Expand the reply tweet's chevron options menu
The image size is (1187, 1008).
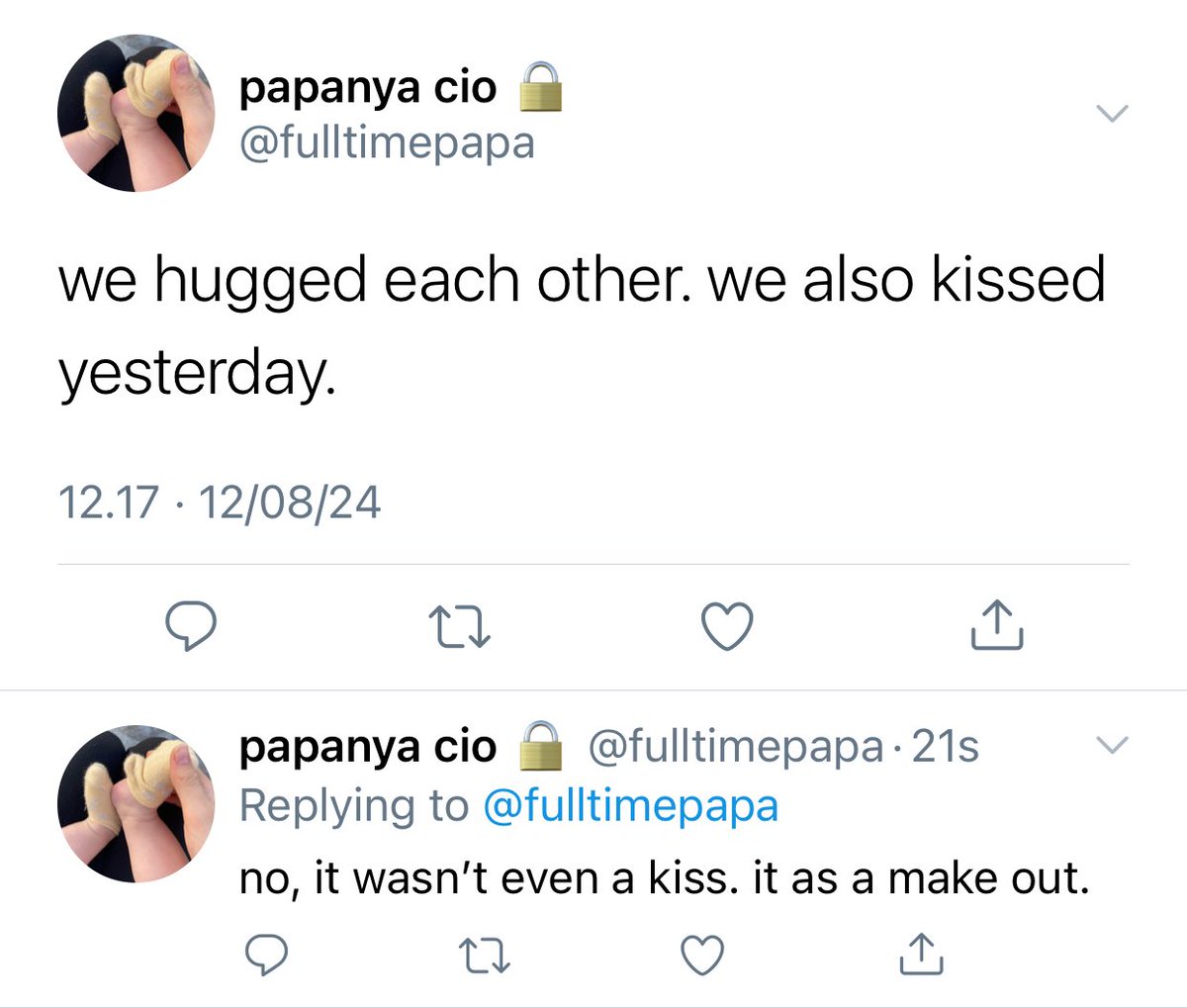click(x=1113, y=745)
